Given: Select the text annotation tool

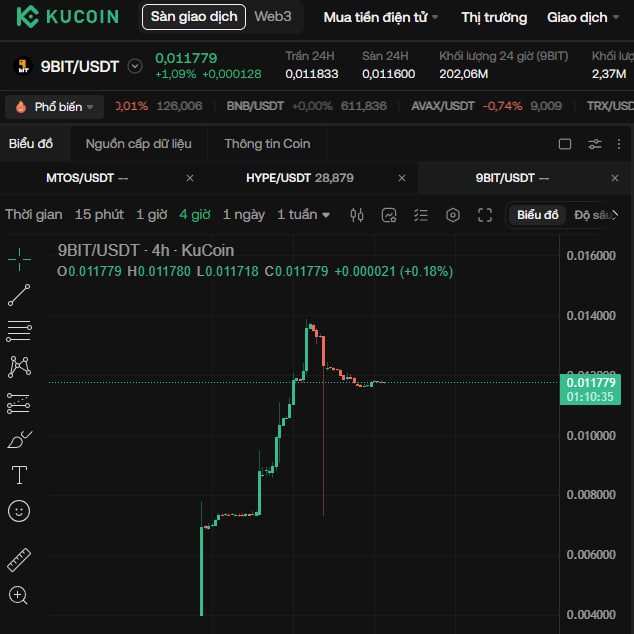Looking at the screenshot, I should (x=19, y=475).
